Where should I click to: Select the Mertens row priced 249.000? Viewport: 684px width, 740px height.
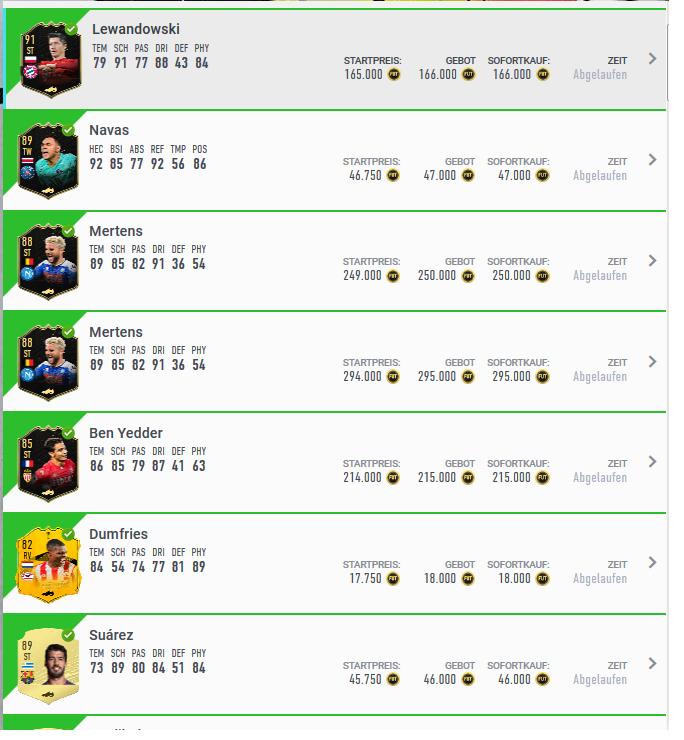tap(334, 261)
